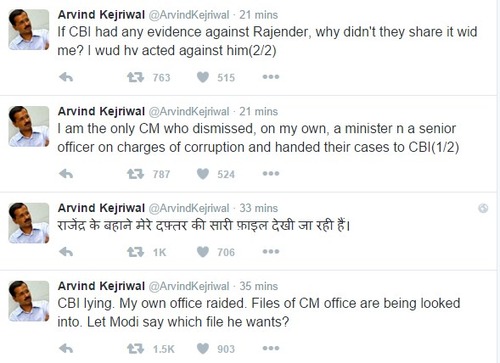Viewport: 500px width, 363px height.
Task: Retweet the tweet with 763 retweets
Action: [135, 77]
